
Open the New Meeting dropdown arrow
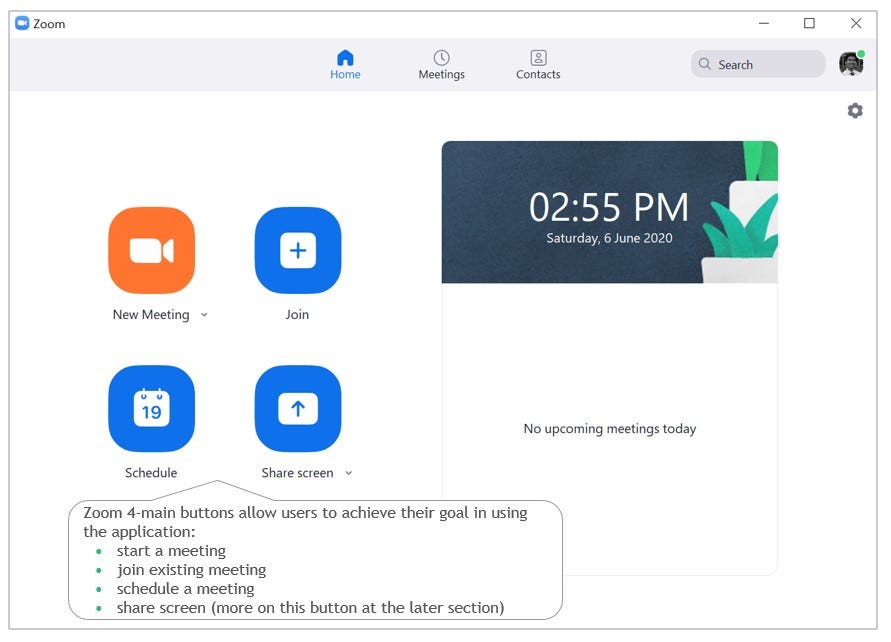[204, 315]
